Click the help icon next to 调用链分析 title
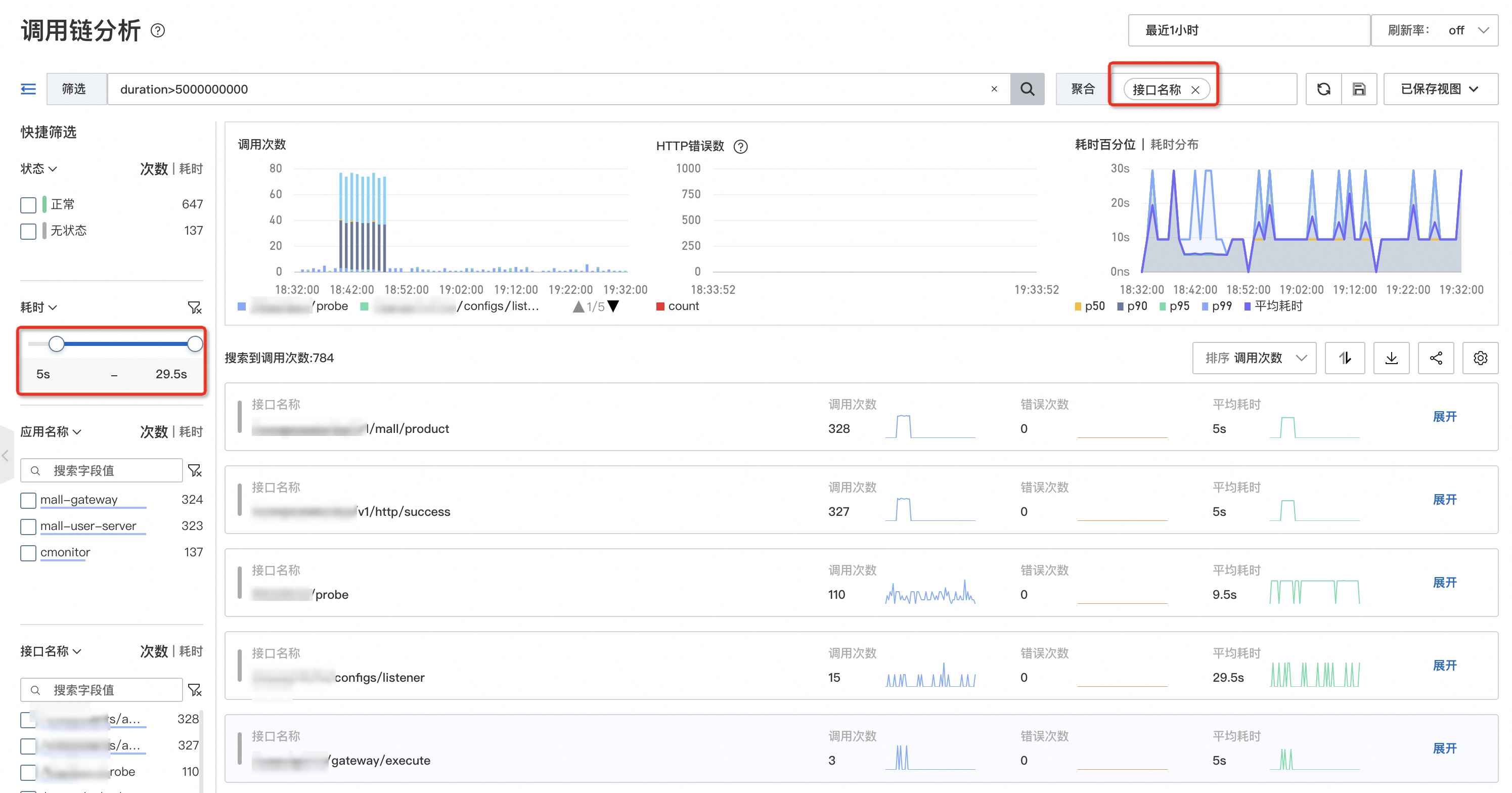 157,30
